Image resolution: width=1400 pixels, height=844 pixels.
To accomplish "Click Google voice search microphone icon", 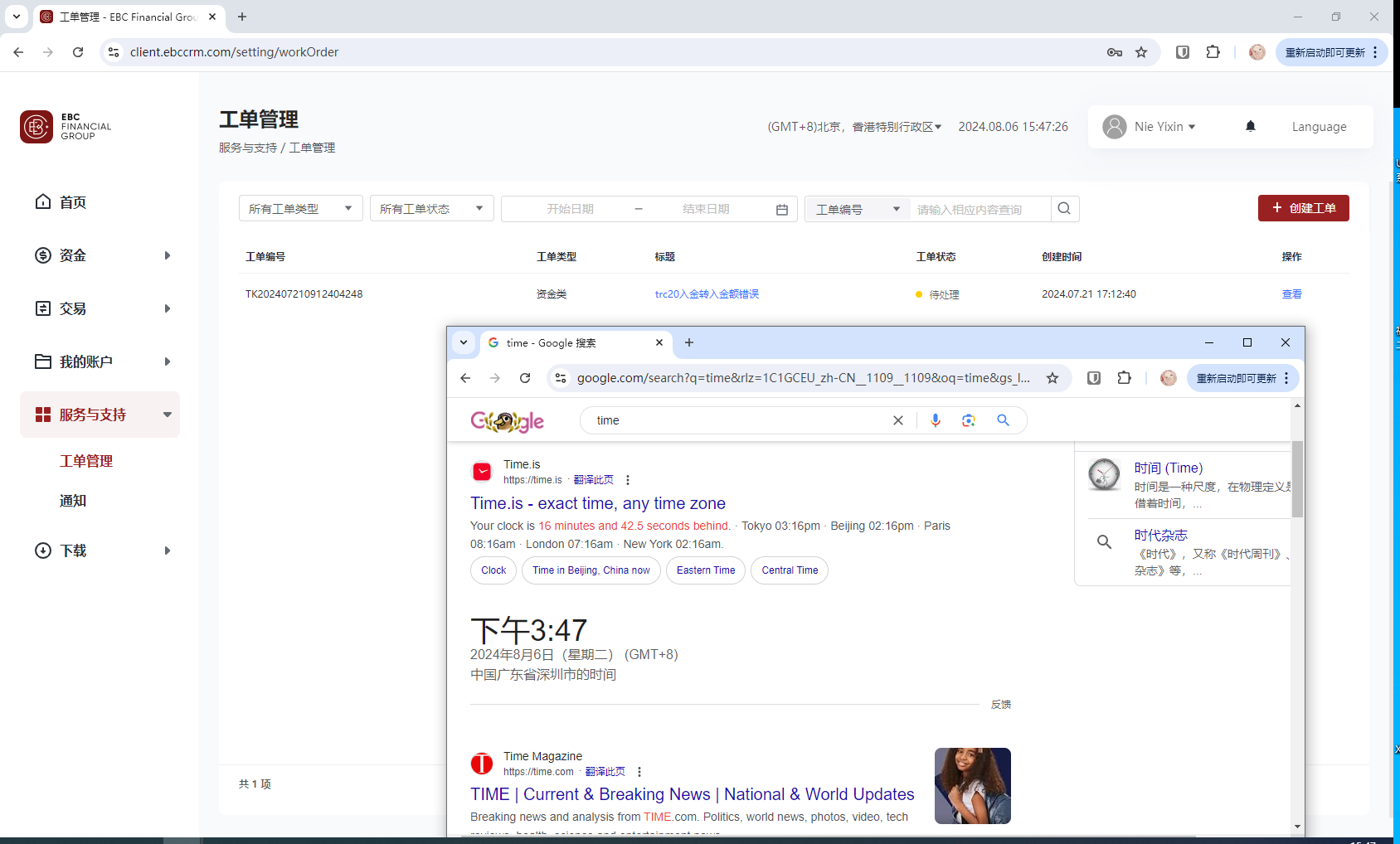I will tap(936, 420).
